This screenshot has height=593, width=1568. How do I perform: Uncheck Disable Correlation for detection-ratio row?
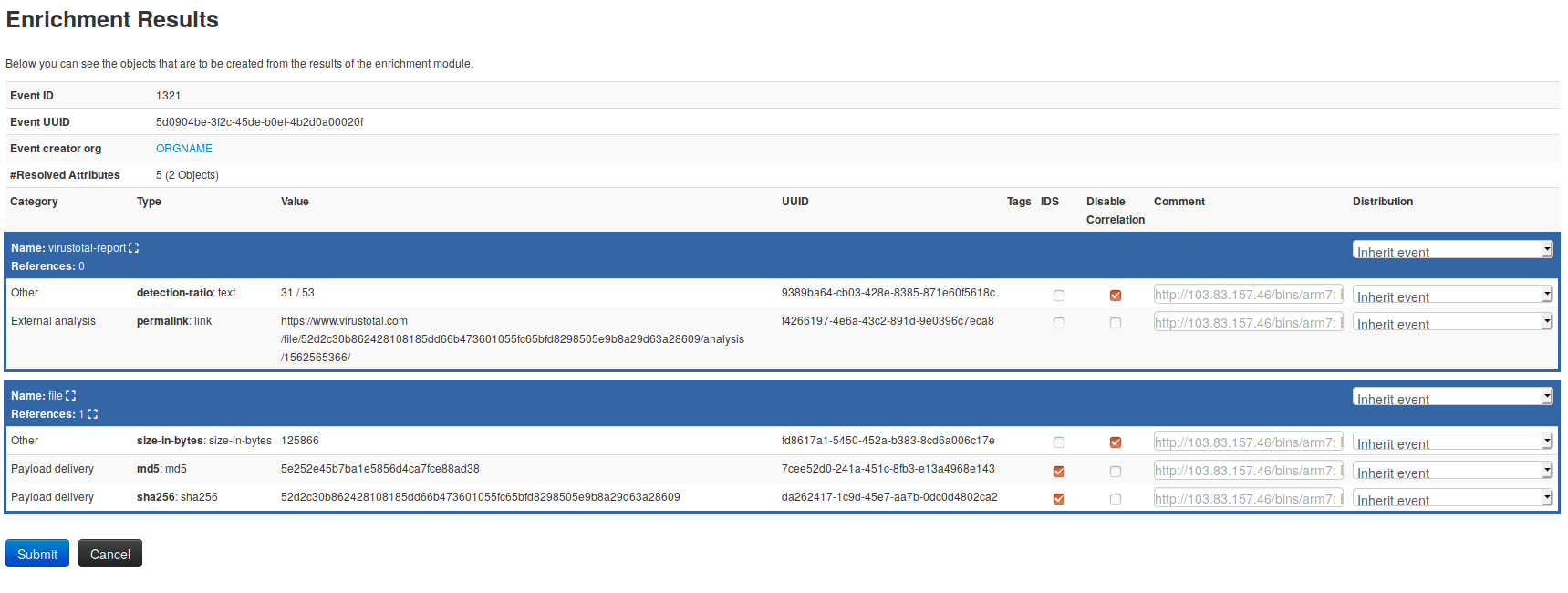1116,296
